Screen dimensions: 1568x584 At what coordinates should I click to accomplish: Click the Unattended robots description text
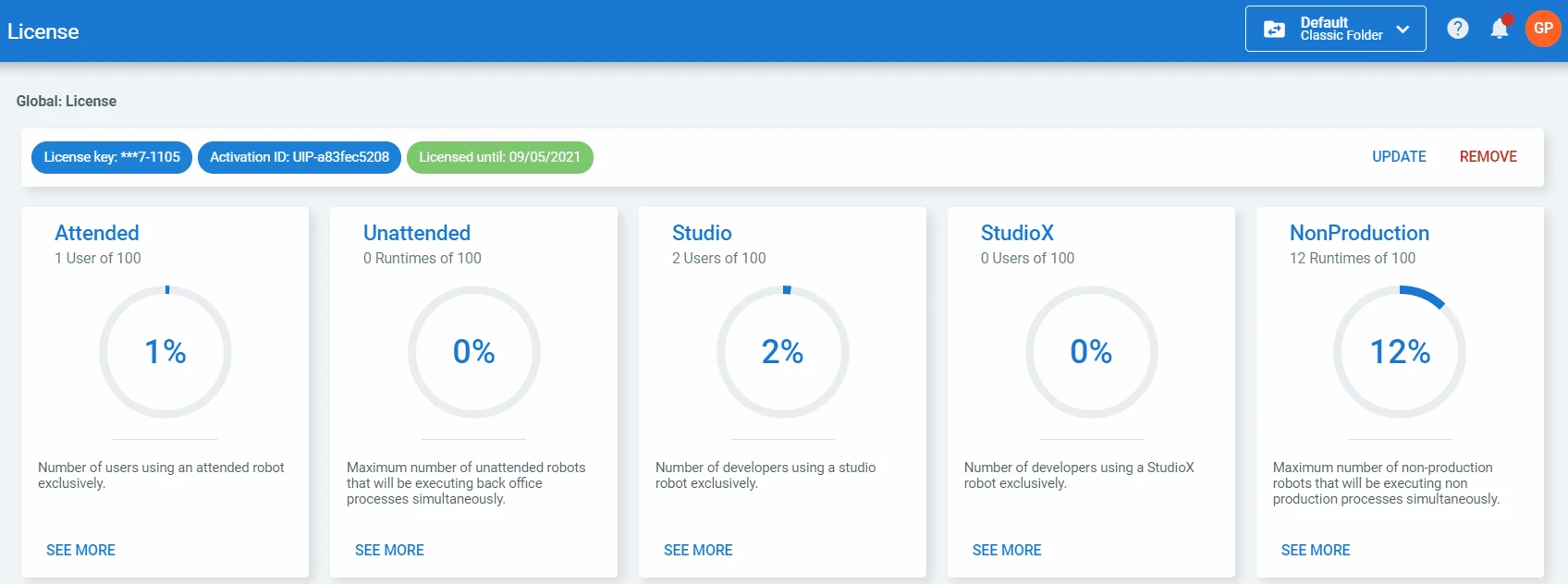tap(466, 483)
